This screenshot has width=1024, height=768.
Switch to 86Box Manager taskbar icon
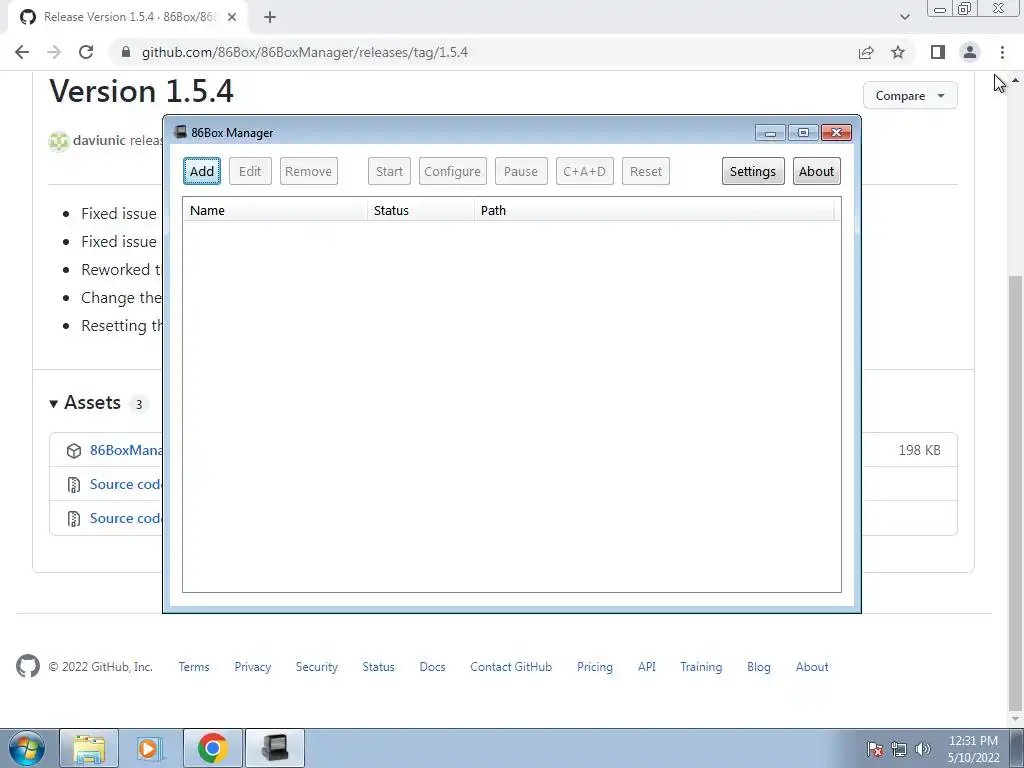coord(274,748)
